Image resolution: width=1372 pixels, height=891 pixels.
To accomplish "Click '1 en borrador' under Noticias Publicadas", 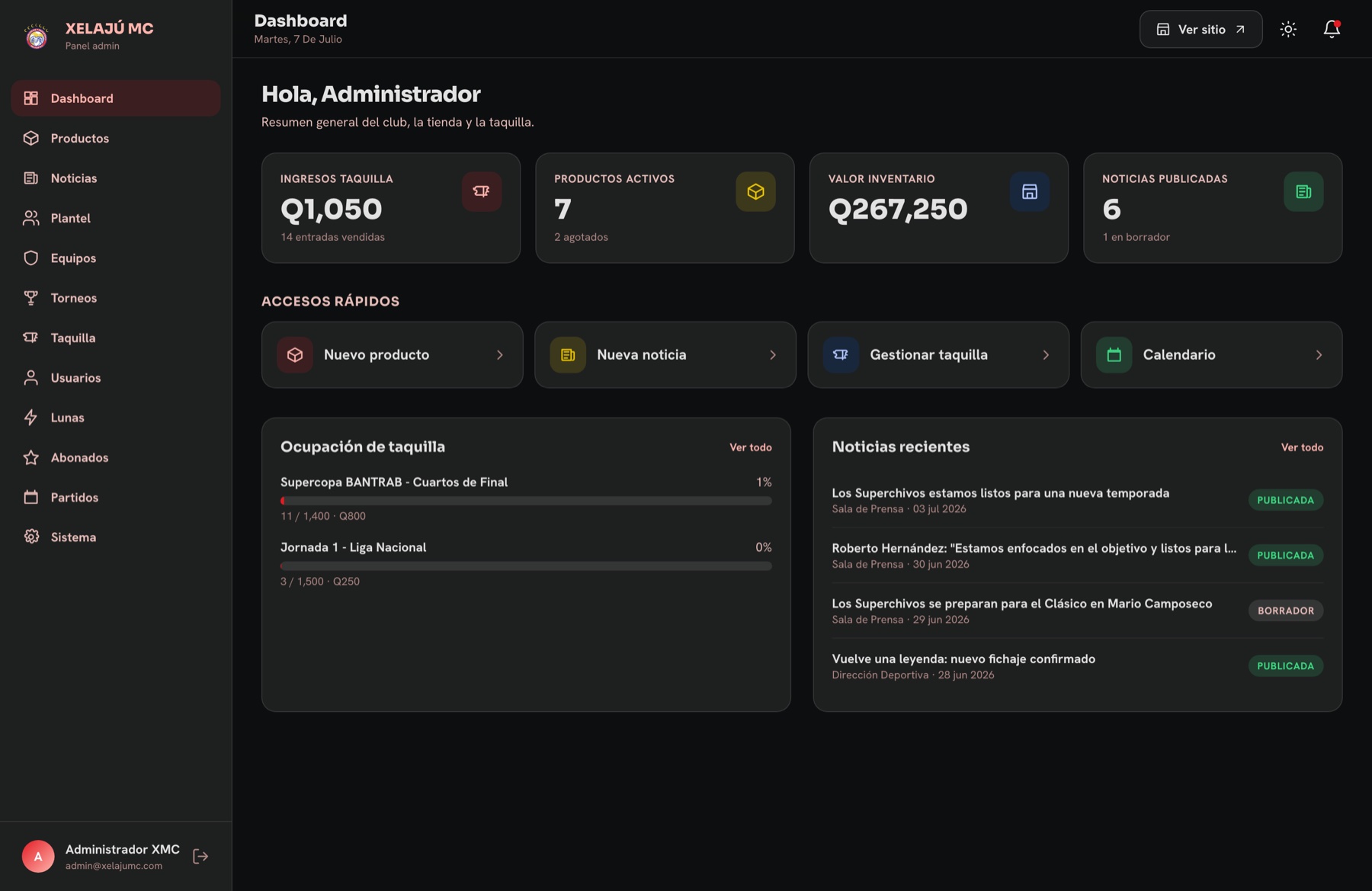I will [1136, 237].
